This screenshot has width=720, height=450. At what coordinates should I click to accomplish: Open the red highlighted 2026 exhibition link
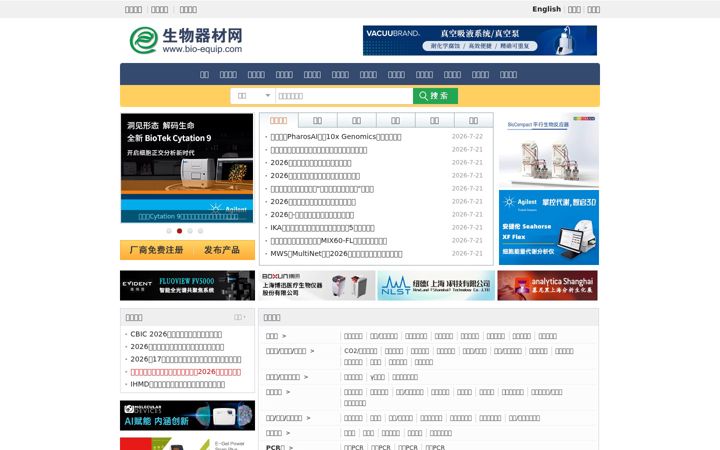tap(186, 372)
